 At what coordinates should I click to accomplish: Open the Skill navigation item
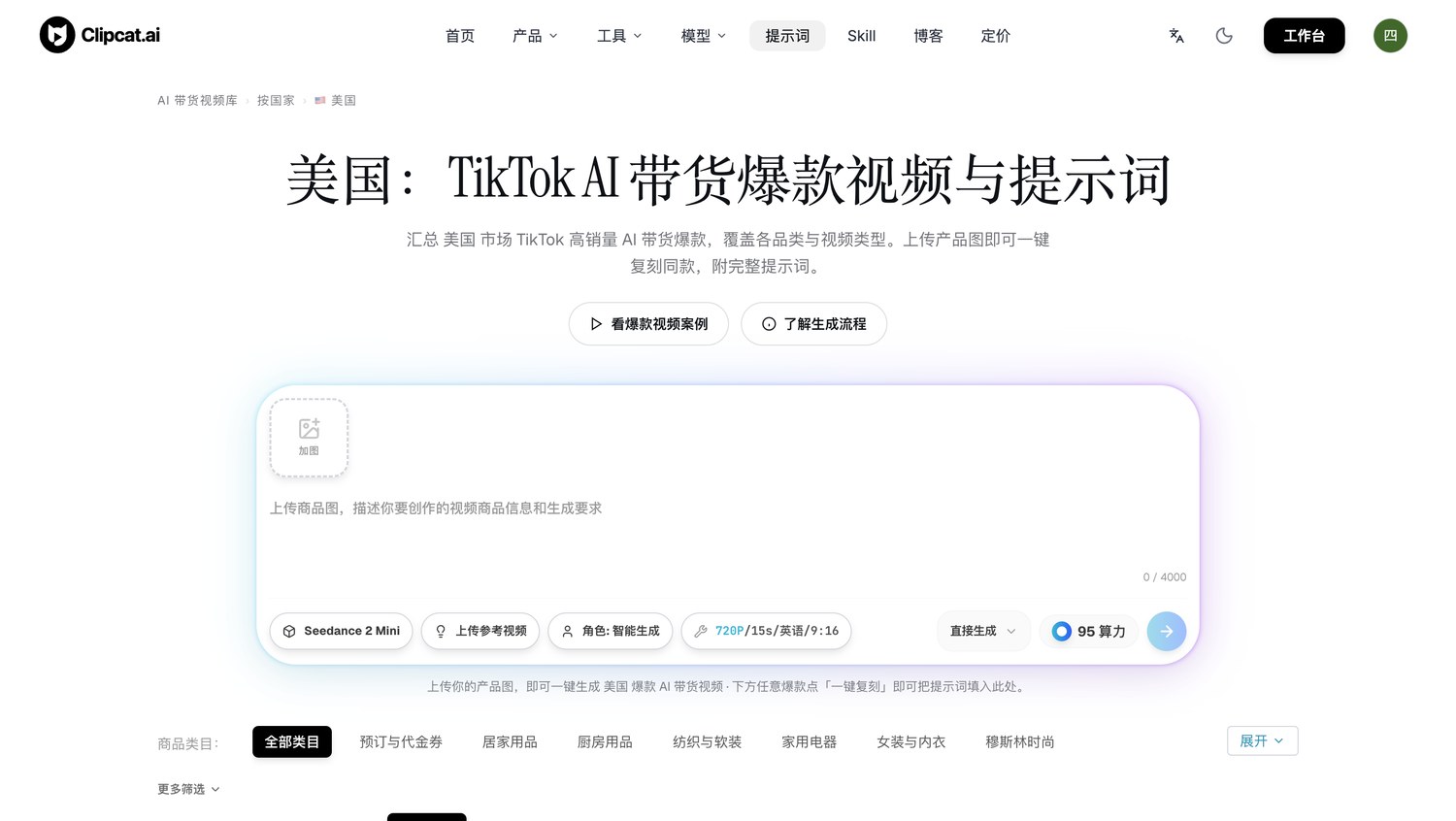pyautogui.click(x=862, y=36)
